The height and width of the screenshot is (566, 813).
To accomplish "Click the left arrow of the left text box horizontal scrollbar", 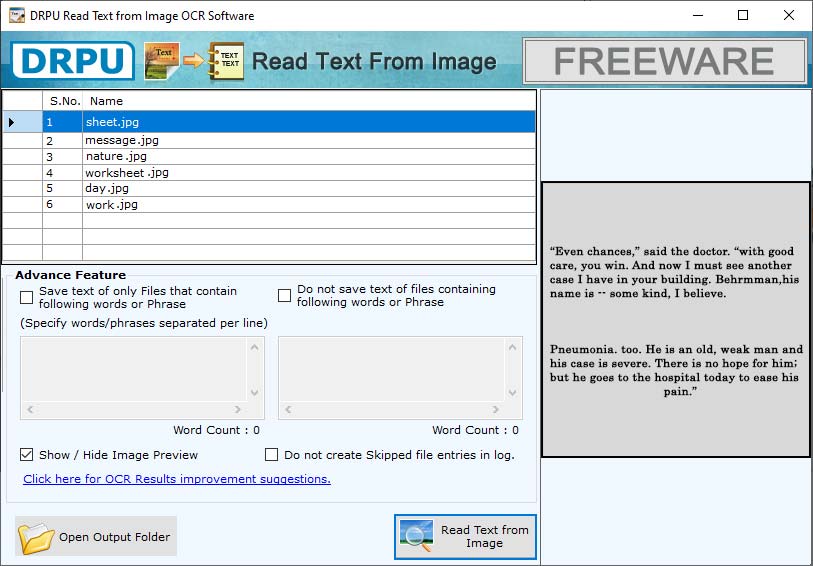I will click(30, 409).
